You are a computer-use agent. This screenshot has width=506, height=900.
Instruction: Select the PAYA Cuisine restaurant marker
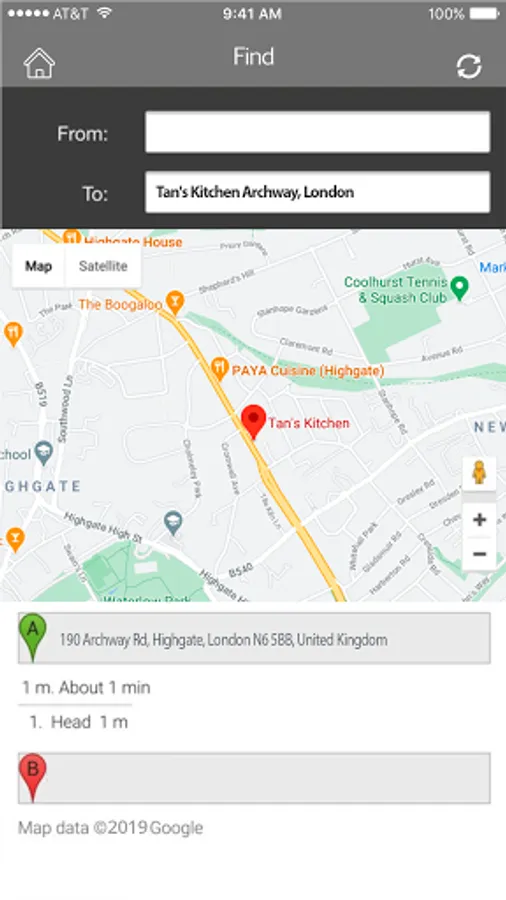(x=219, y=368)
